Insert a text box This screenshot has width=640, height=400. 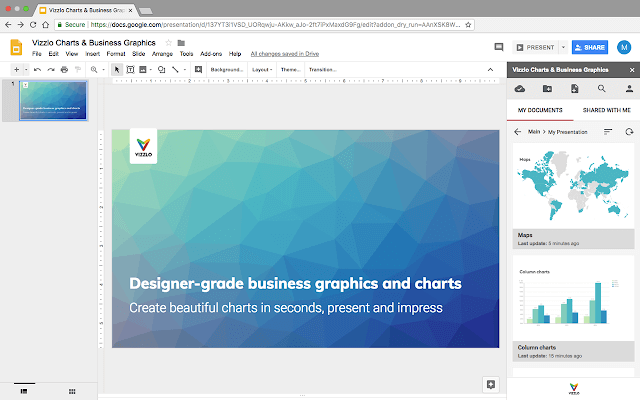tap(130, 70)
